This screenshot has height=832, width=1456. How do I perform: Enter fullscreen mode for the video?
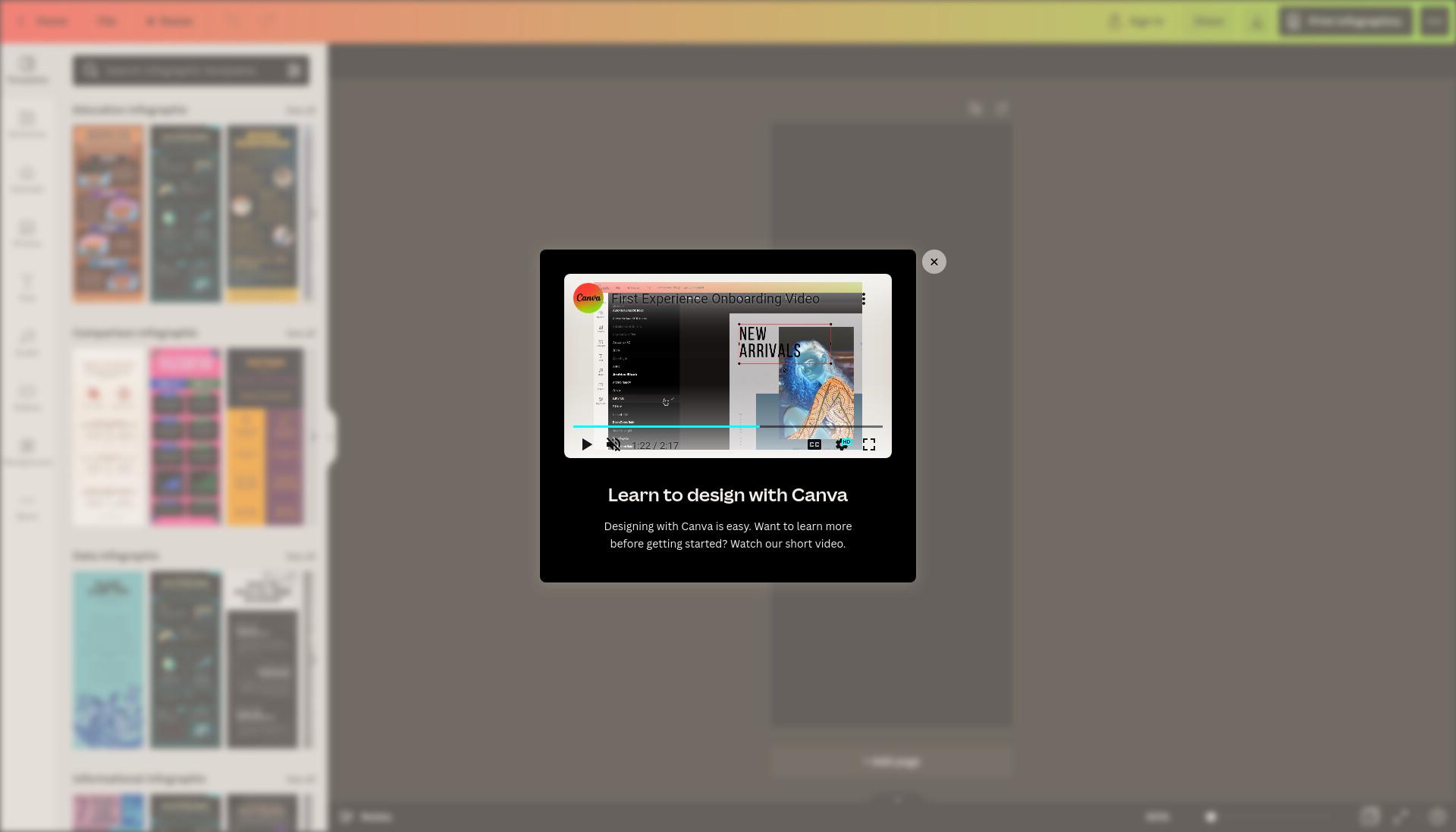pyautogui.click(x=869, y=444)
